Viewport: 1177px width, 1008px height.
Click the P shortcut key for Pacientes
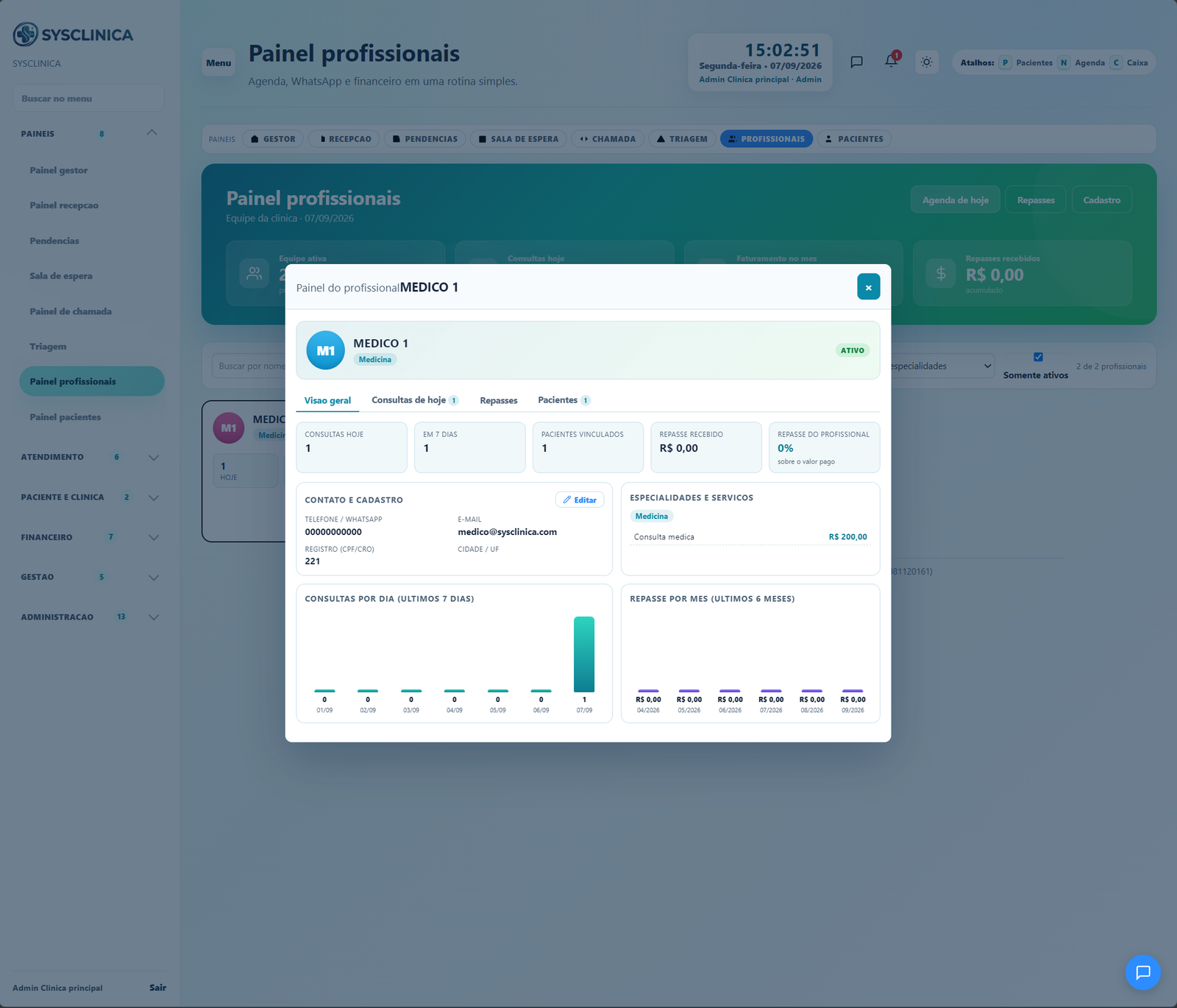pyautogui.click(x=1005, y=63)
